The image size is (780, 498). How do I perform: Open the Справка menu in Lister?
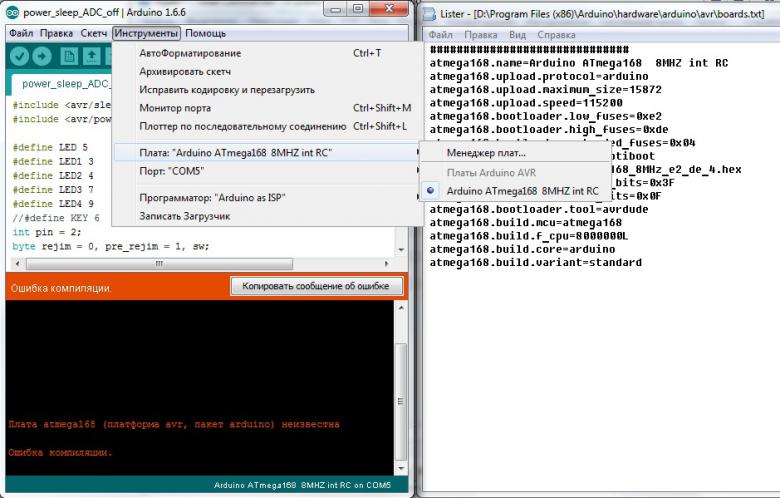556,35
